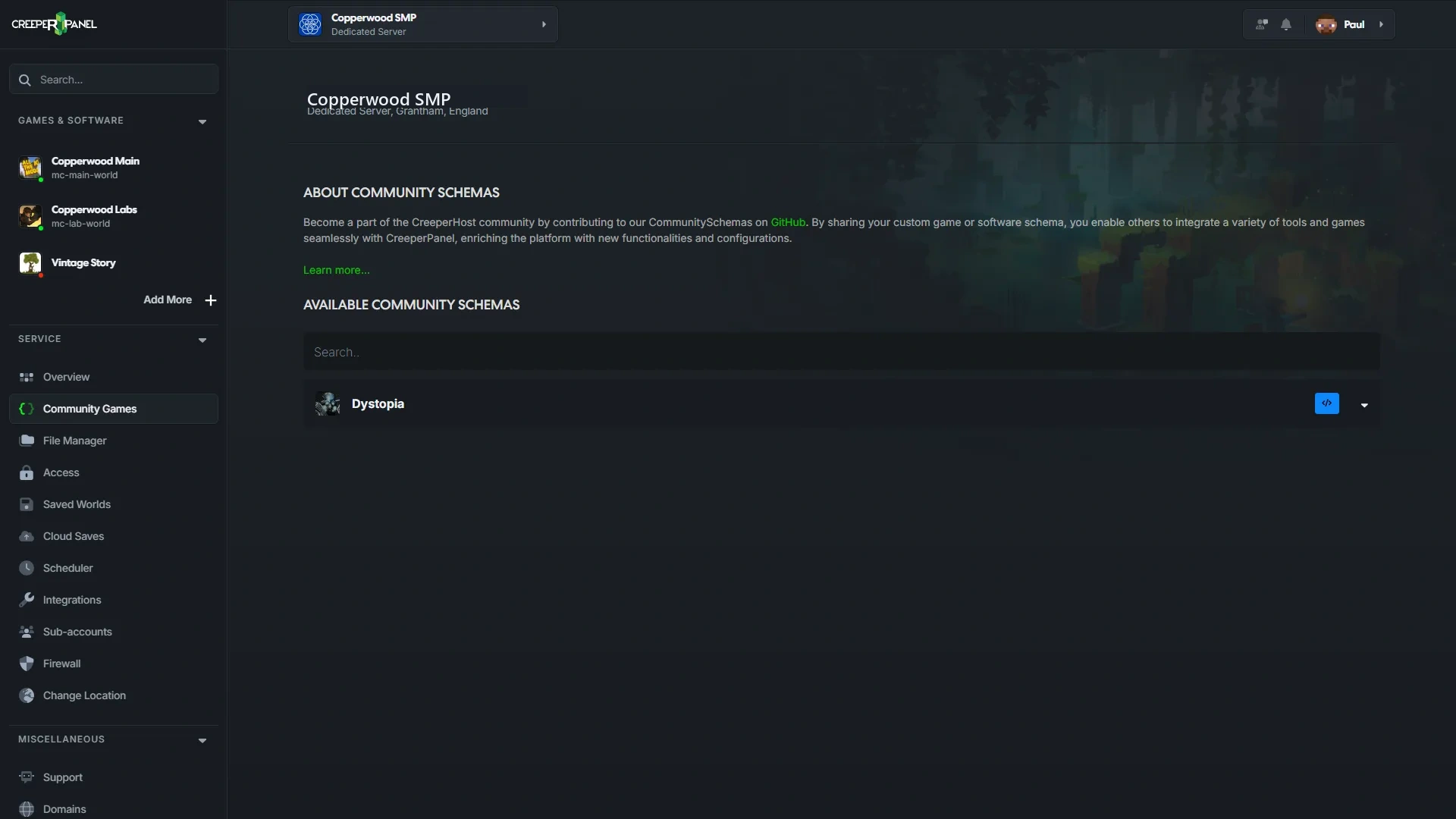Click the Dystopia schema thumbnail

click(x=328, y=404)
